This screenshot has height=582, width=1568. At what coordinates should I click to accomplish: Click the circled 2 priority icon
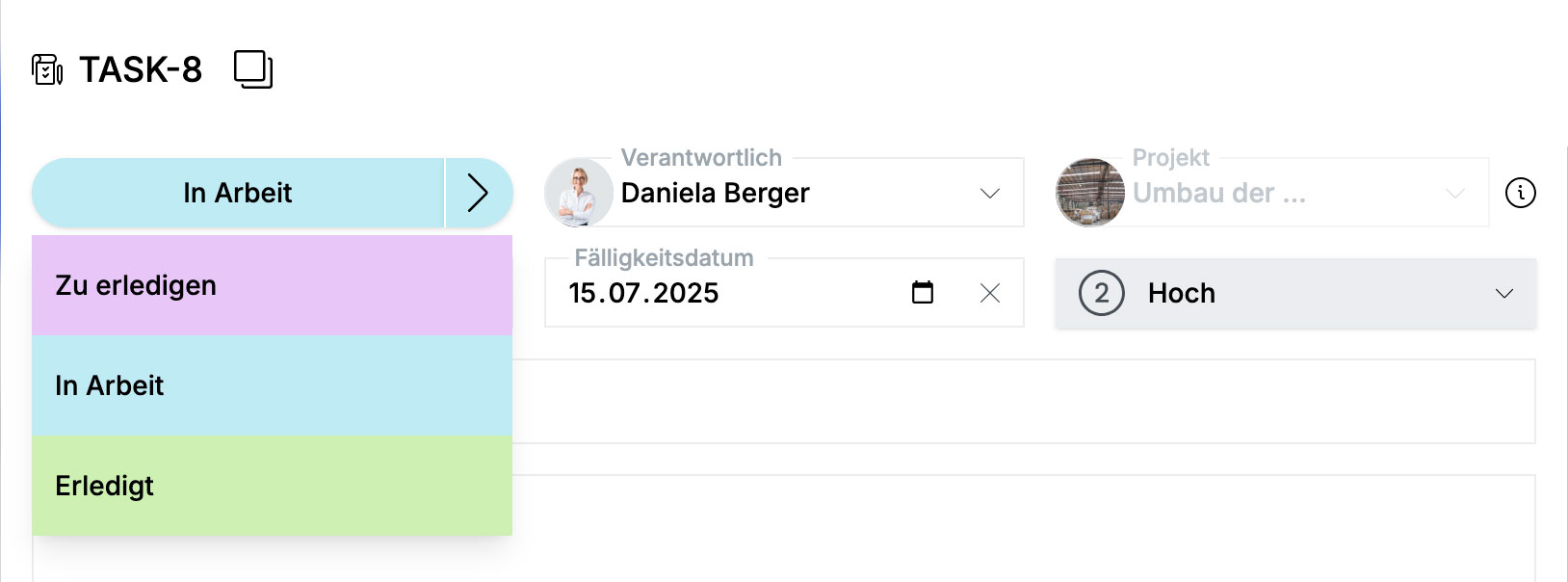click(1102, 293)
